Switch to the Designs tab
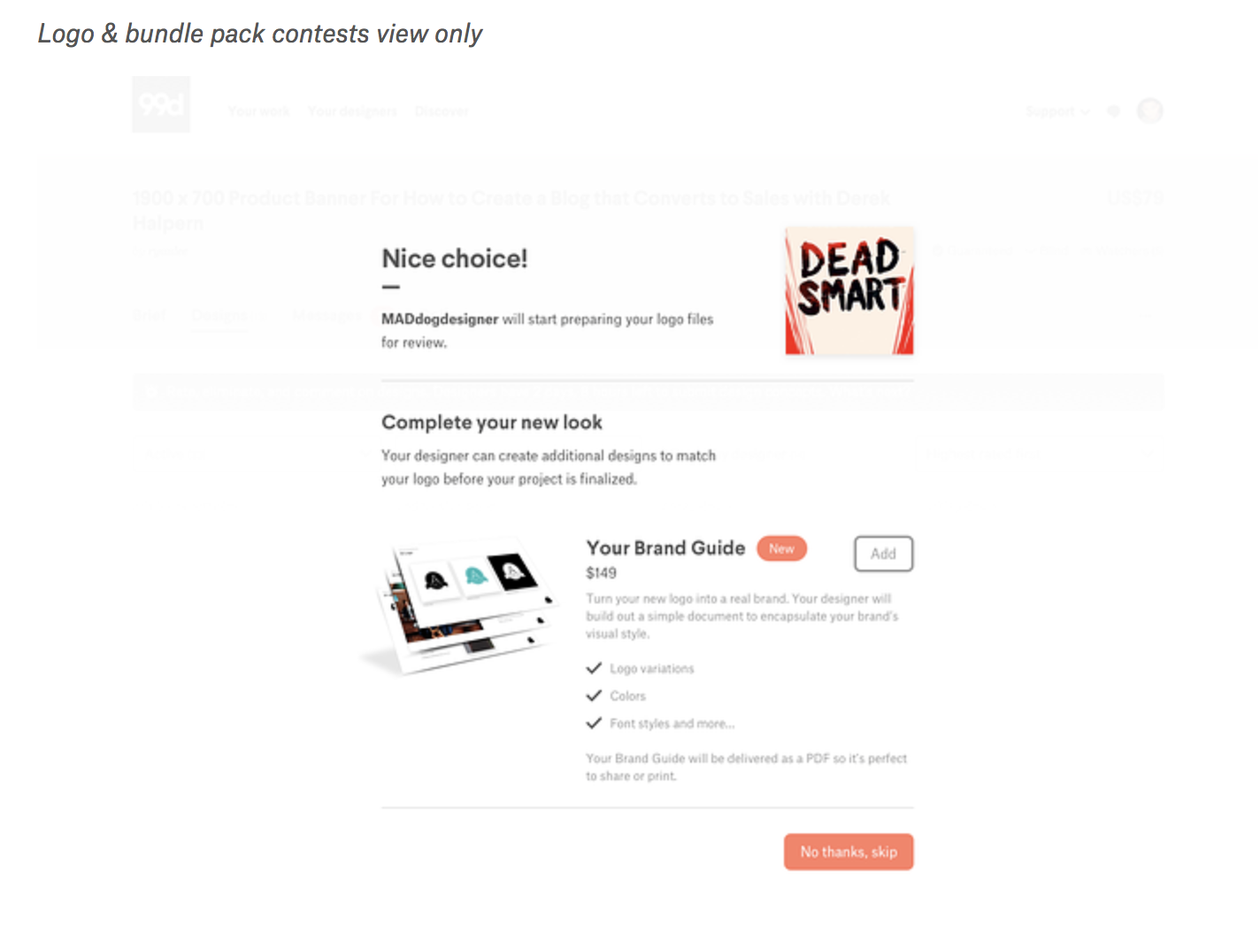 (219, 315)
